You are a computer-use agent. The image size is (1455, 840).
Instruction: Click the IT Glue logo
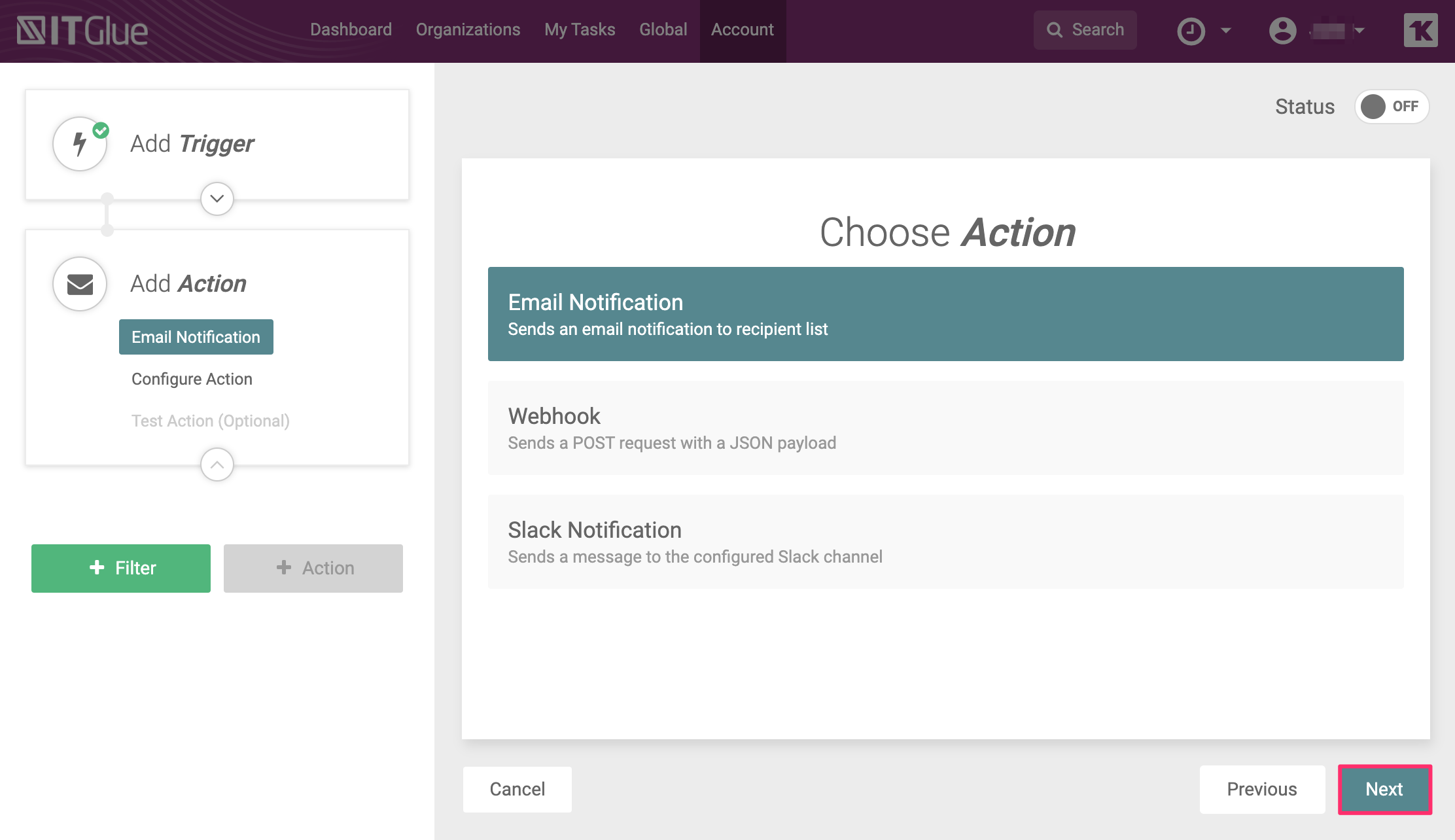coord(82,31)
